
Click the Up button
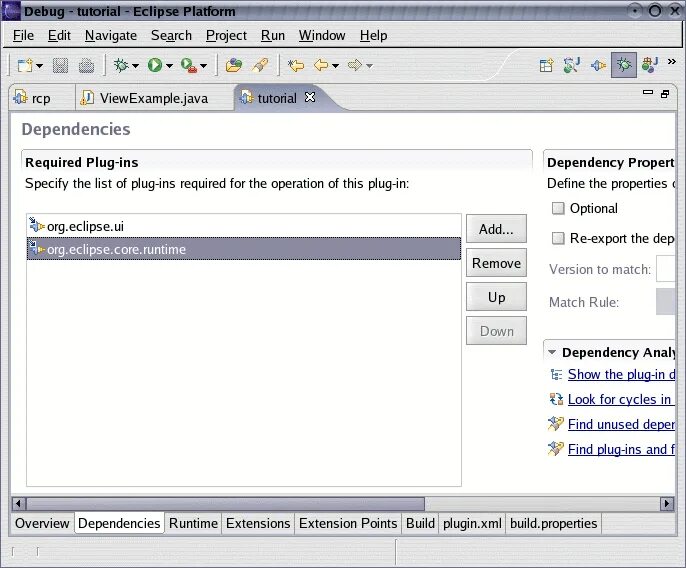(x=496, y=297)
